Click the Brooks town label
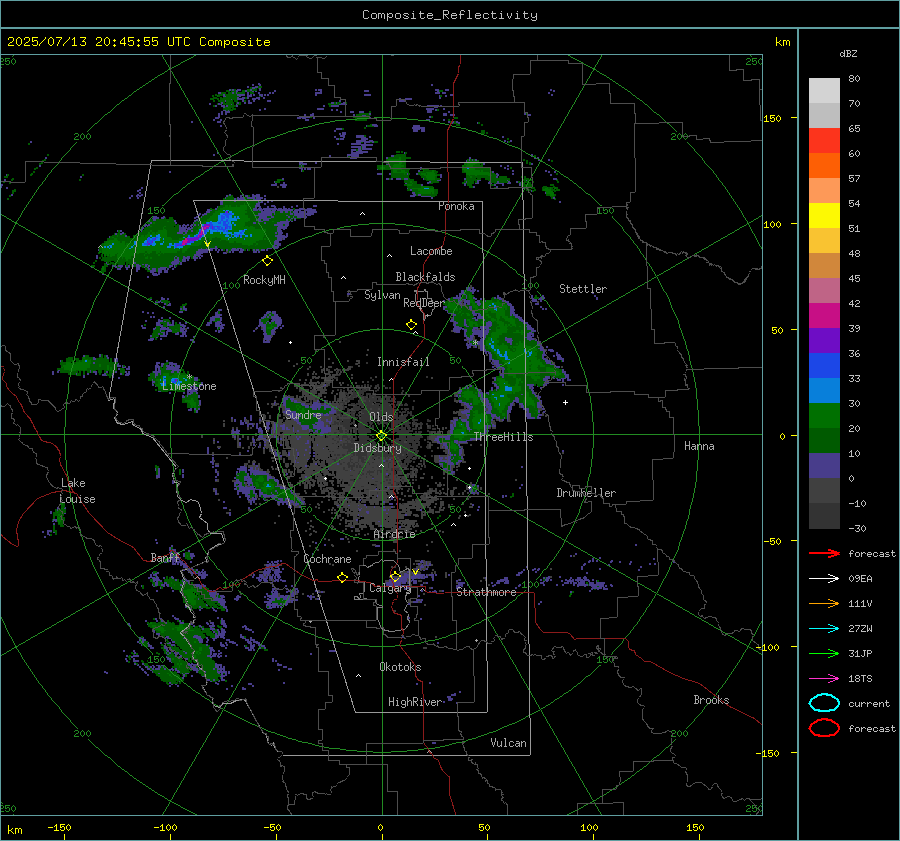Viewport: 900px width, 841px height. pos(711,700)
